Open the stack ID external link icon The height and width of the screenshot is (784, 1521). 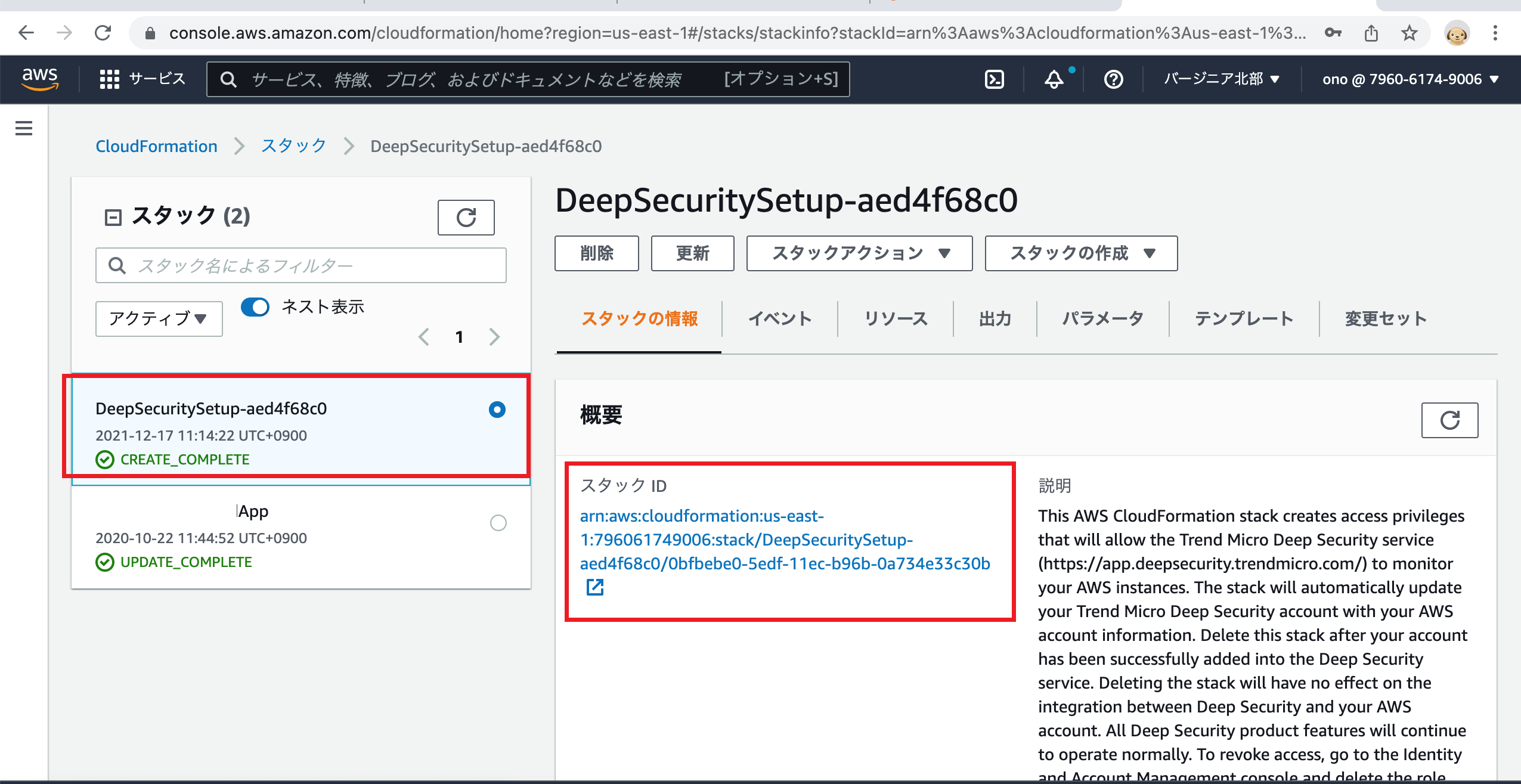coord(595,587)
